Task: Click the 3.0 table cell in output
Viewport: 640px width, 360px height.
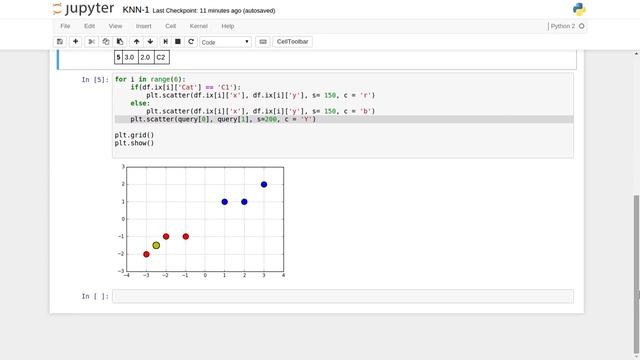Action: 129,58
